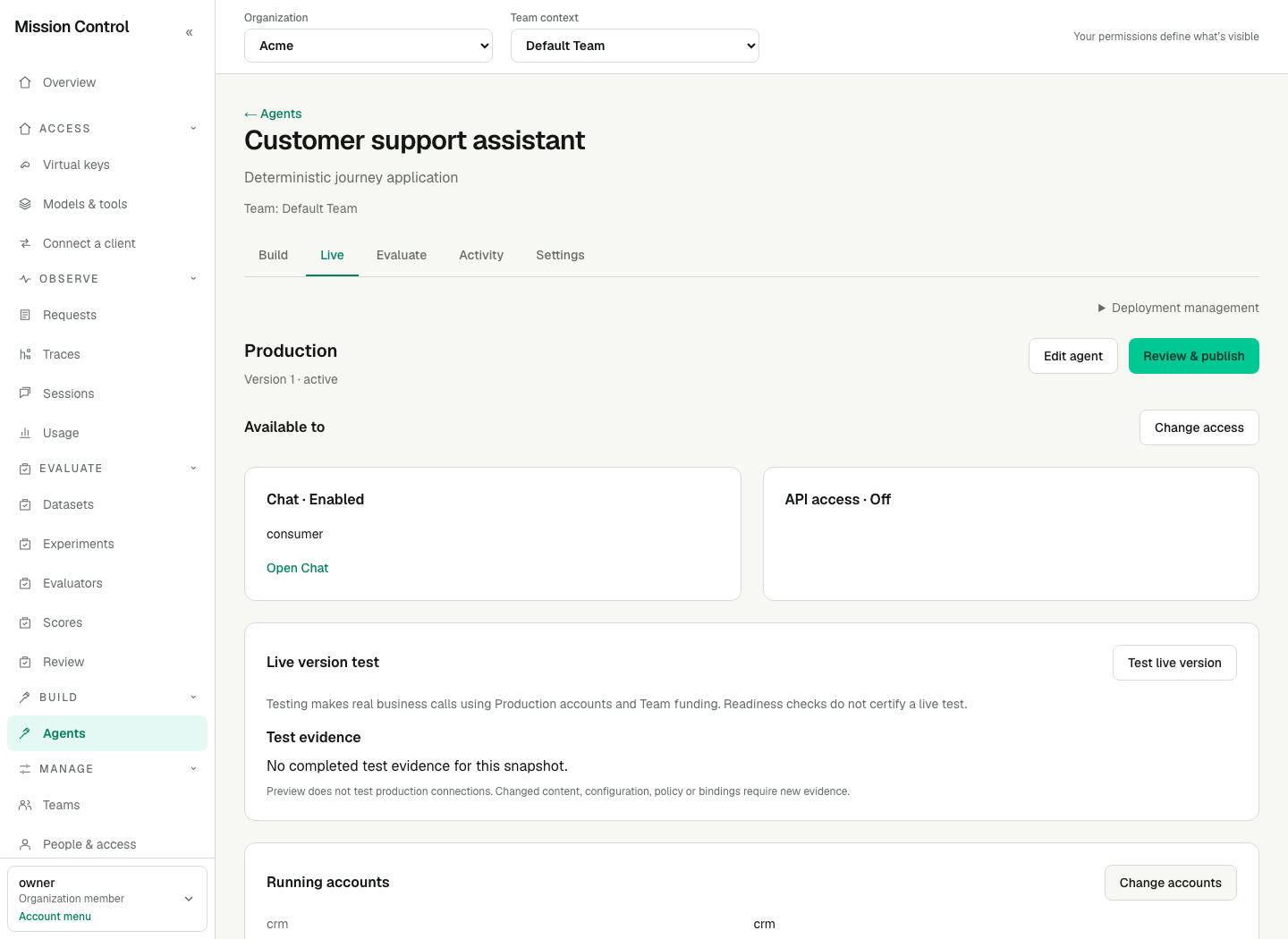Open Datasets in the sidebar
This screenshot has width=1288, height=939.
[107, 504]
